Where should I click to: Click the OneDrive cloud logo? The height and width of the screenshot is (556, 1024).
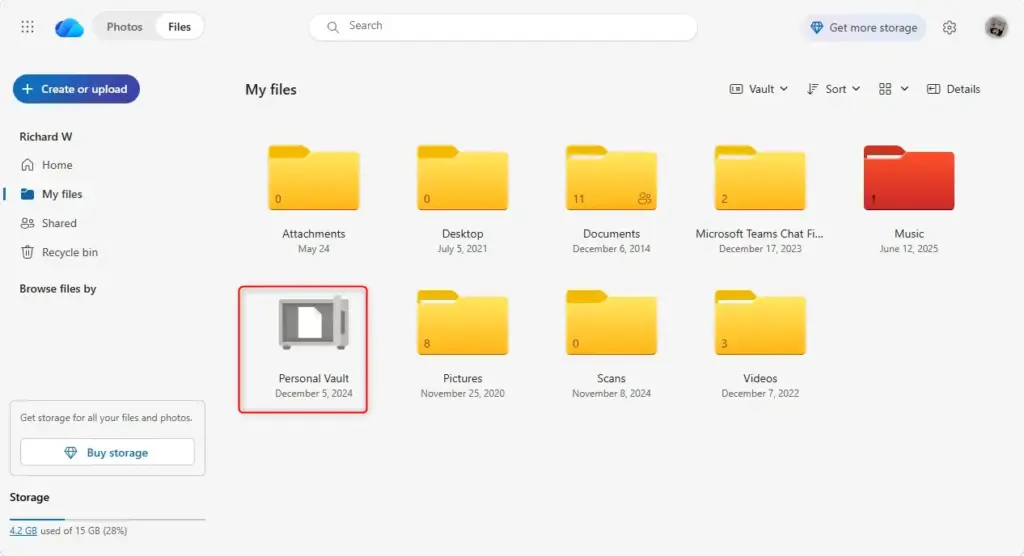69,27
